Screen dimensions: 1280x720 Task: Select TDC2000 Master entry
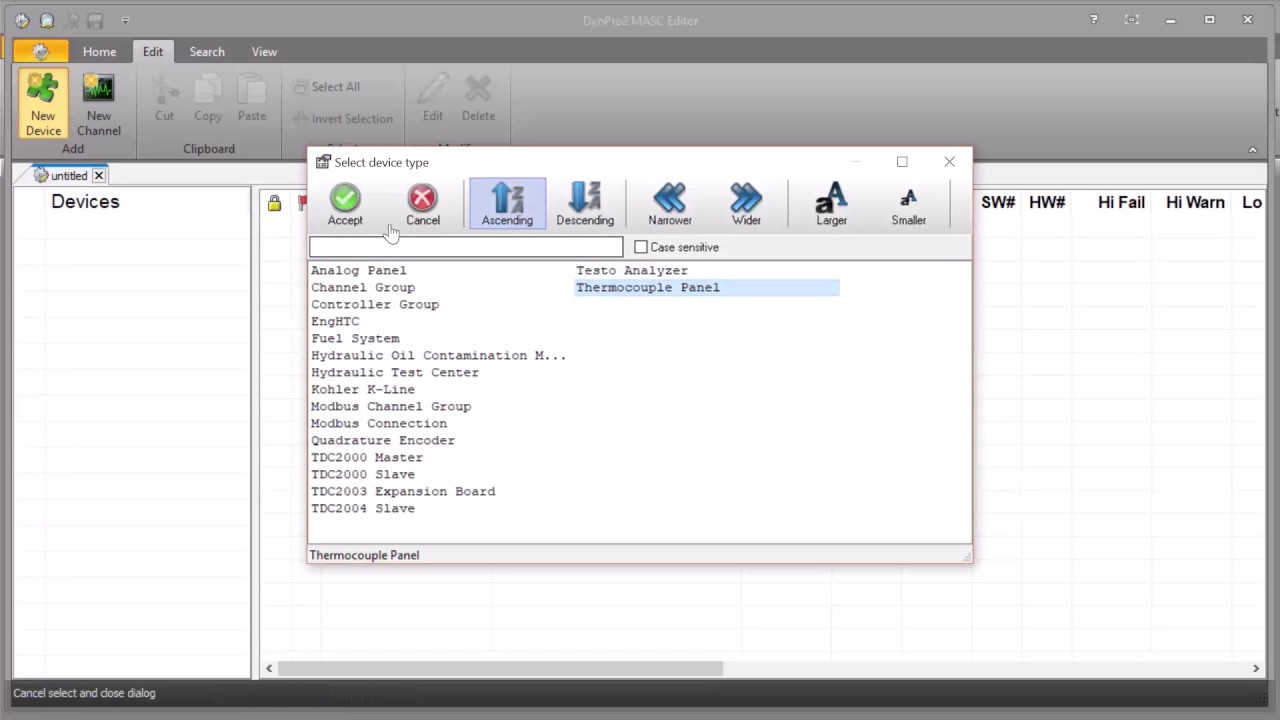[x=367, y=457]
